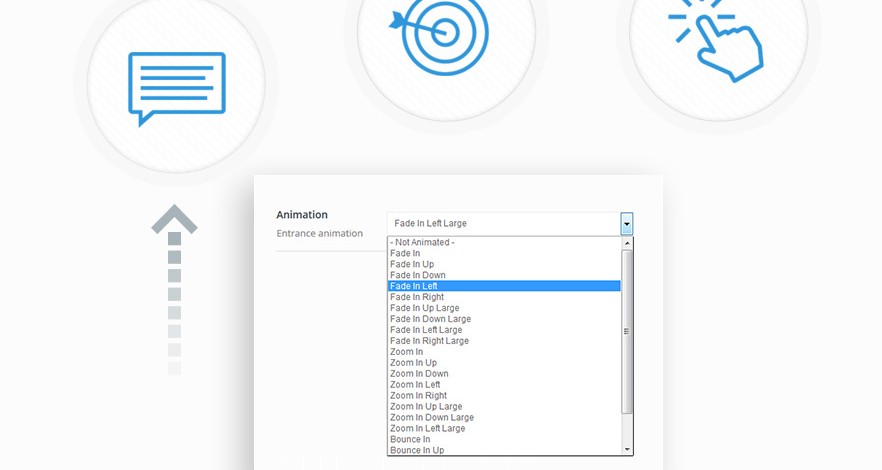The height and width of the screenshot is (470, 882).
Task: Choose 'Fade In Up Large' from list
Action: (x=504, y=308)
